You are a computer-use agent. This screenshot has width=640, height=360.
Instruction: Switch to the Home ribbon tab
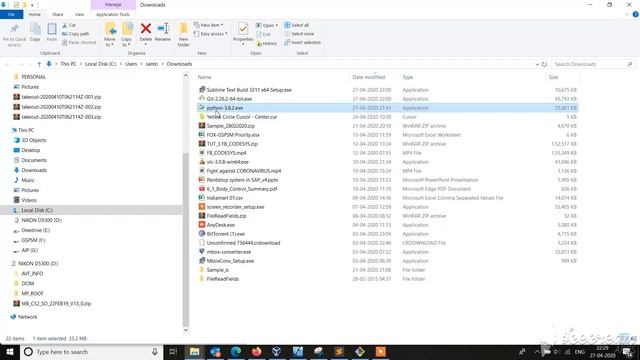point(35,15)
